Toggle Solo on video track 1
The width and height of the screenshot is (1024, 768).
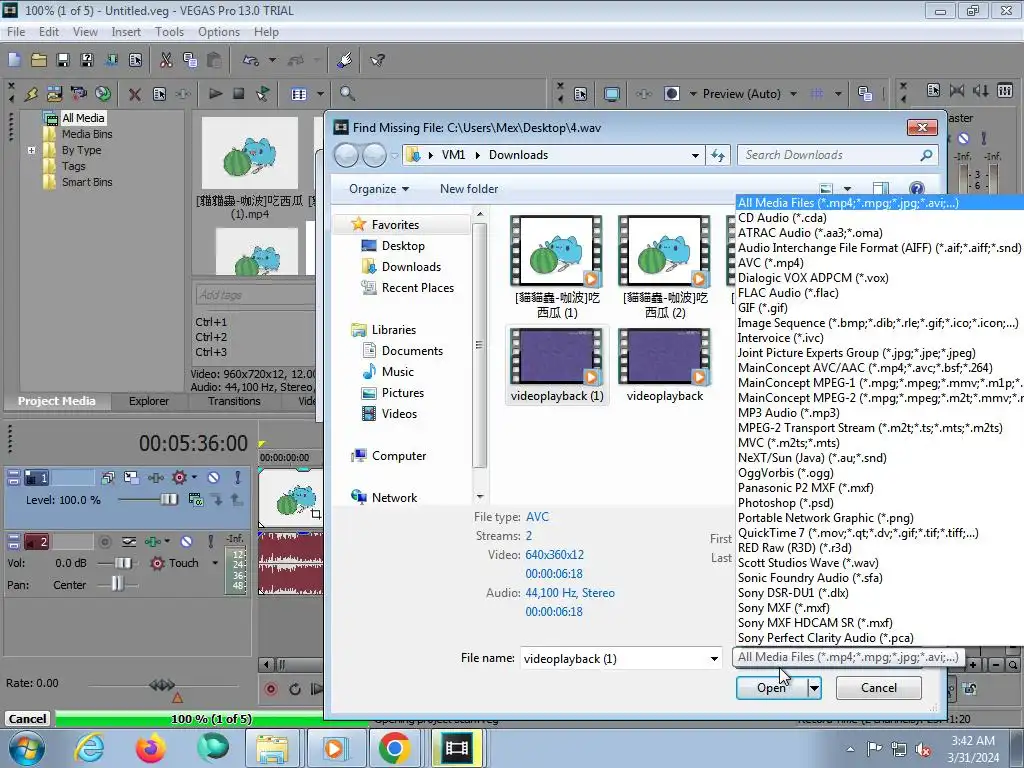(x=238, y=478)
